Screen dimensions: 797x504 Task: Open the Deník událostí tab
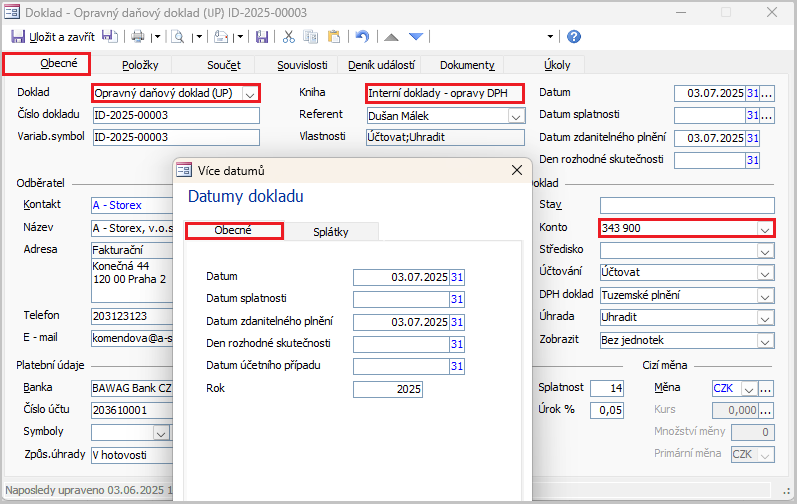pyautogui.click(x=381, y=65)
